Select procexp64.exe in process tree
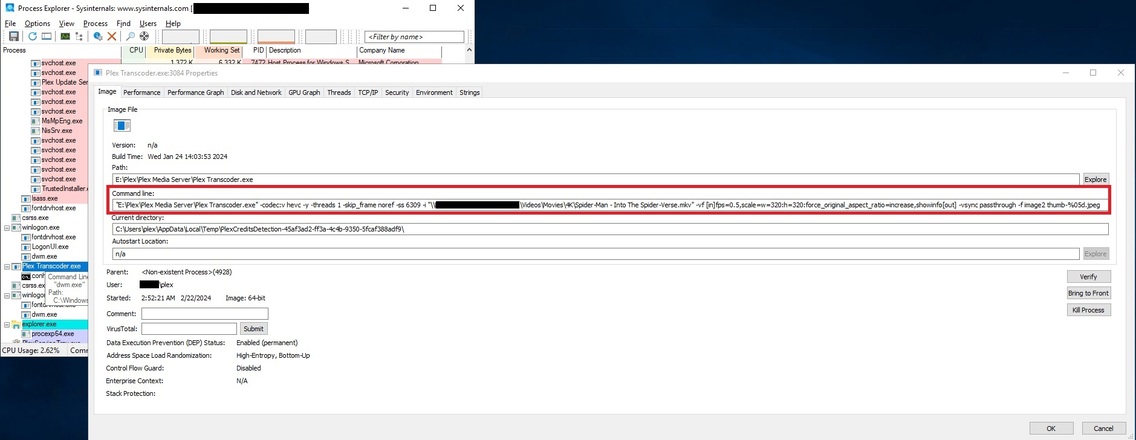Screen dimensions: 1136x440 click(53, 333)
